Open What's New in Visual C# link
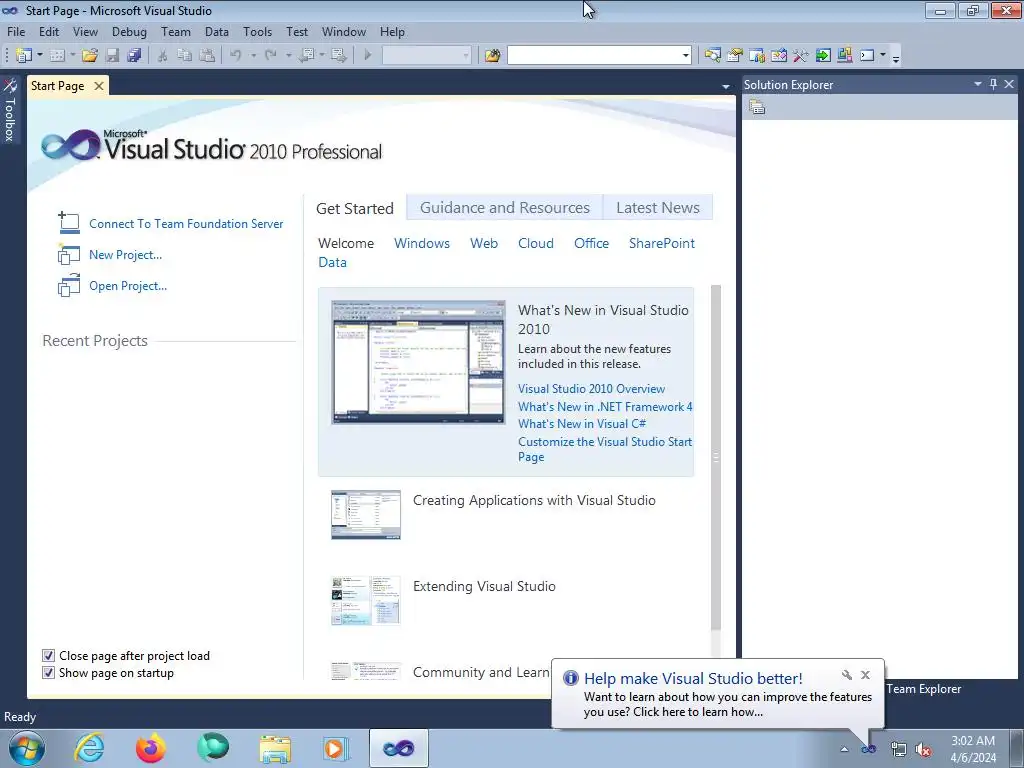Viewport: 1024px width, 768px height. (582, 424)
